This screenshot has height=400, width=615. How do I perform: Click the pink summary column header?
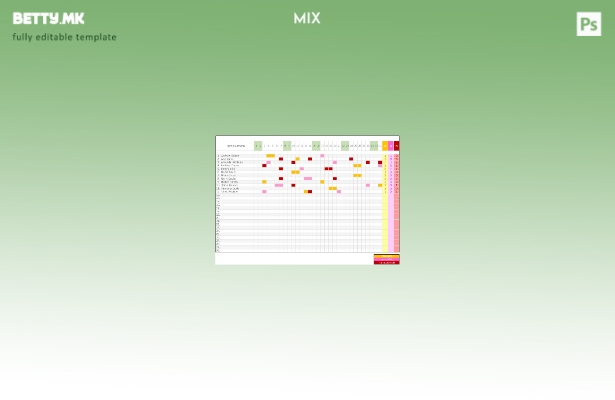click(391, 146)
